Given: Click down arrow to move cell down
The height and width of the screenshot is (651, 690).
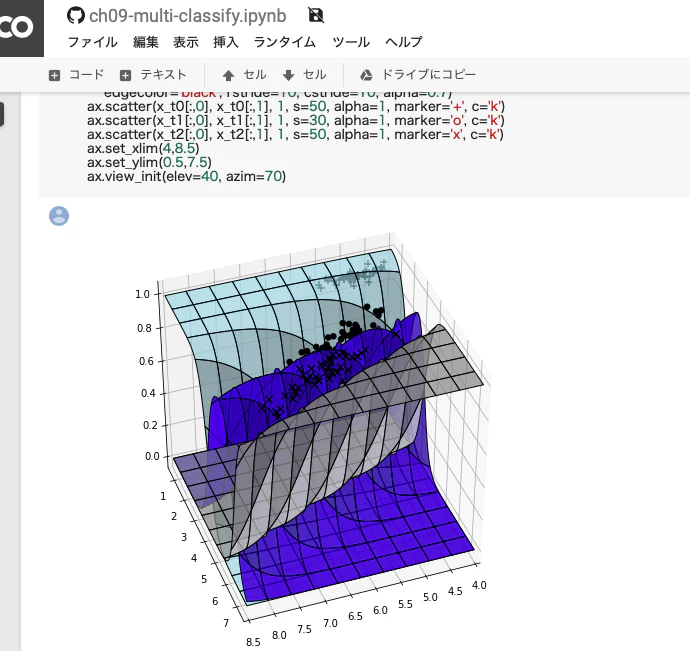Looking at the screenshot, I should pyautogui.click(x=288, y=76).
